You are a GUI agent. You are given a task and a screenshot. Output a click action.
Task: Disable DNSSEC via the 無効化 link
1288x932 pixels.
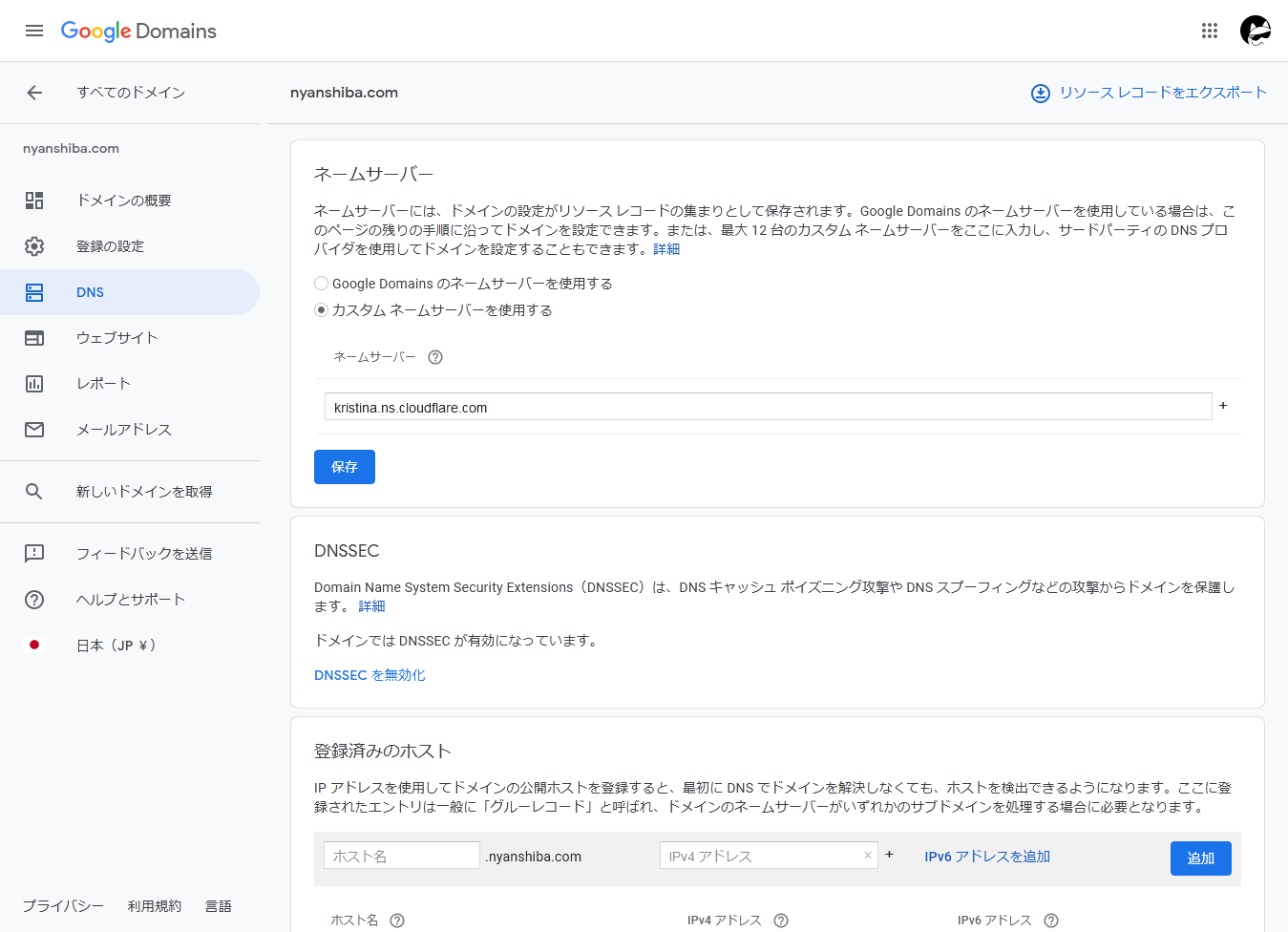point(370,674)
